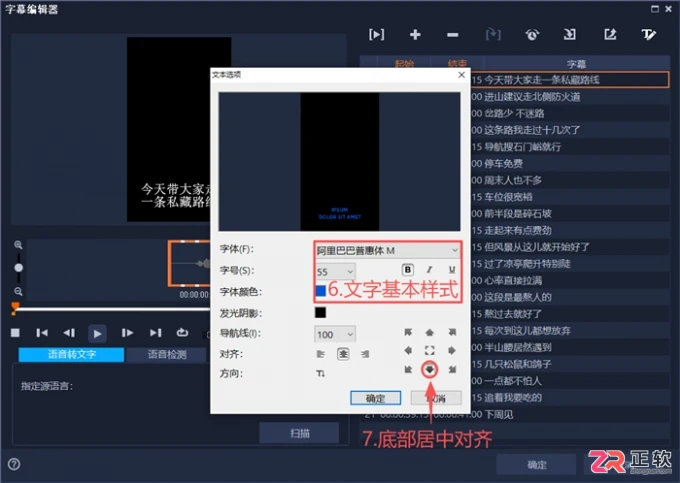The image size is (680, 483).
Task: Click the 扫描 scan button
Action: (x=299, y=433)
